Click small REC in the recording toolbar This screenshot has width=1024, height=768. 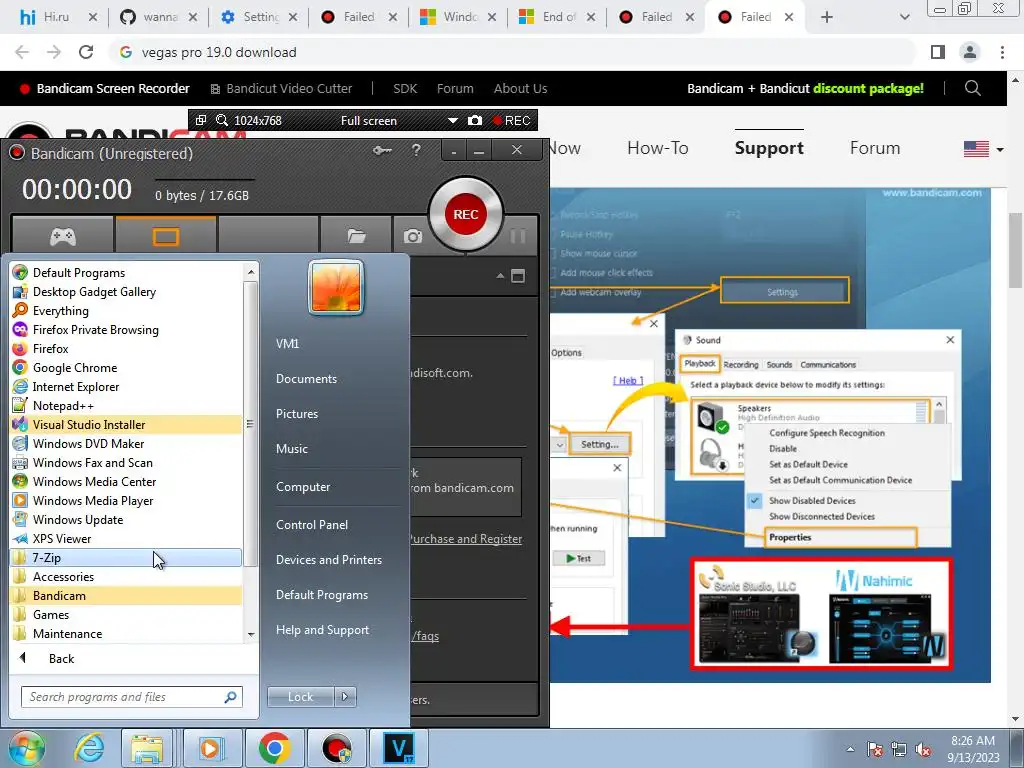pyautogui.click(x=512, y=120)
